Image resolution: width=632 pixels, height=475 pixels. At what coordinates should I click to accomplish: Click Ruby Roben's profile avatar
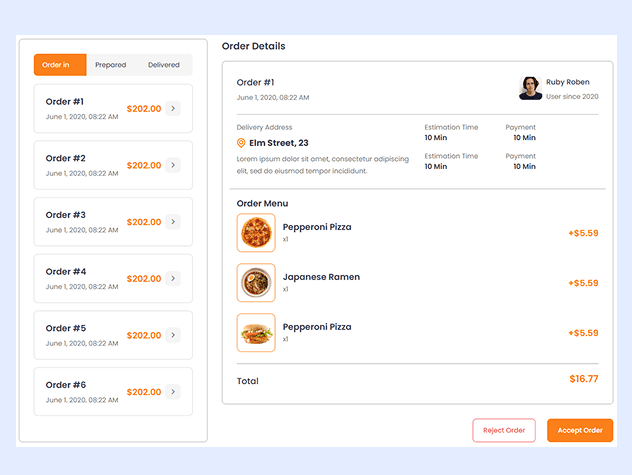(x=530, y=88)
